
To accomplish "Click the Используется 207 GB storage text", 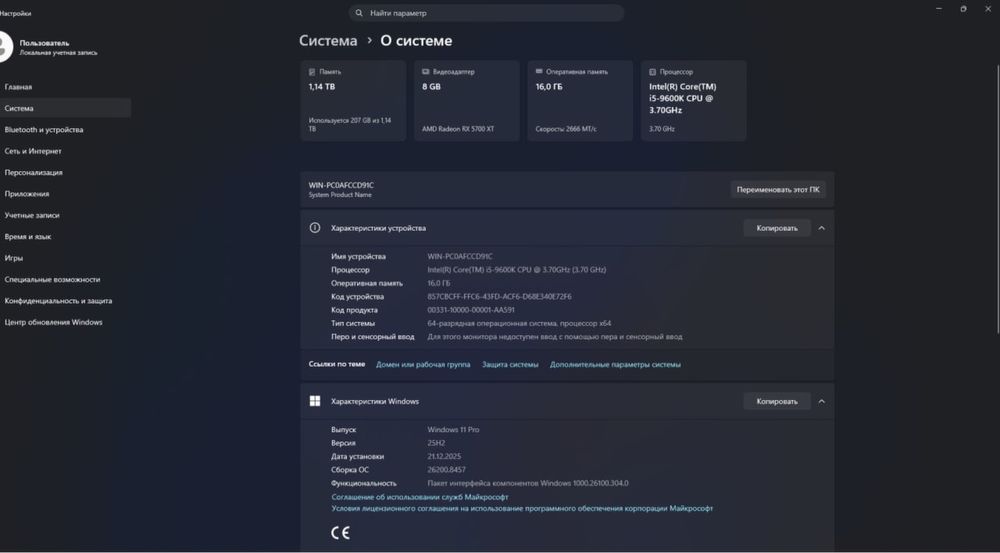I will pyautogui.click(x=350, y=124).
